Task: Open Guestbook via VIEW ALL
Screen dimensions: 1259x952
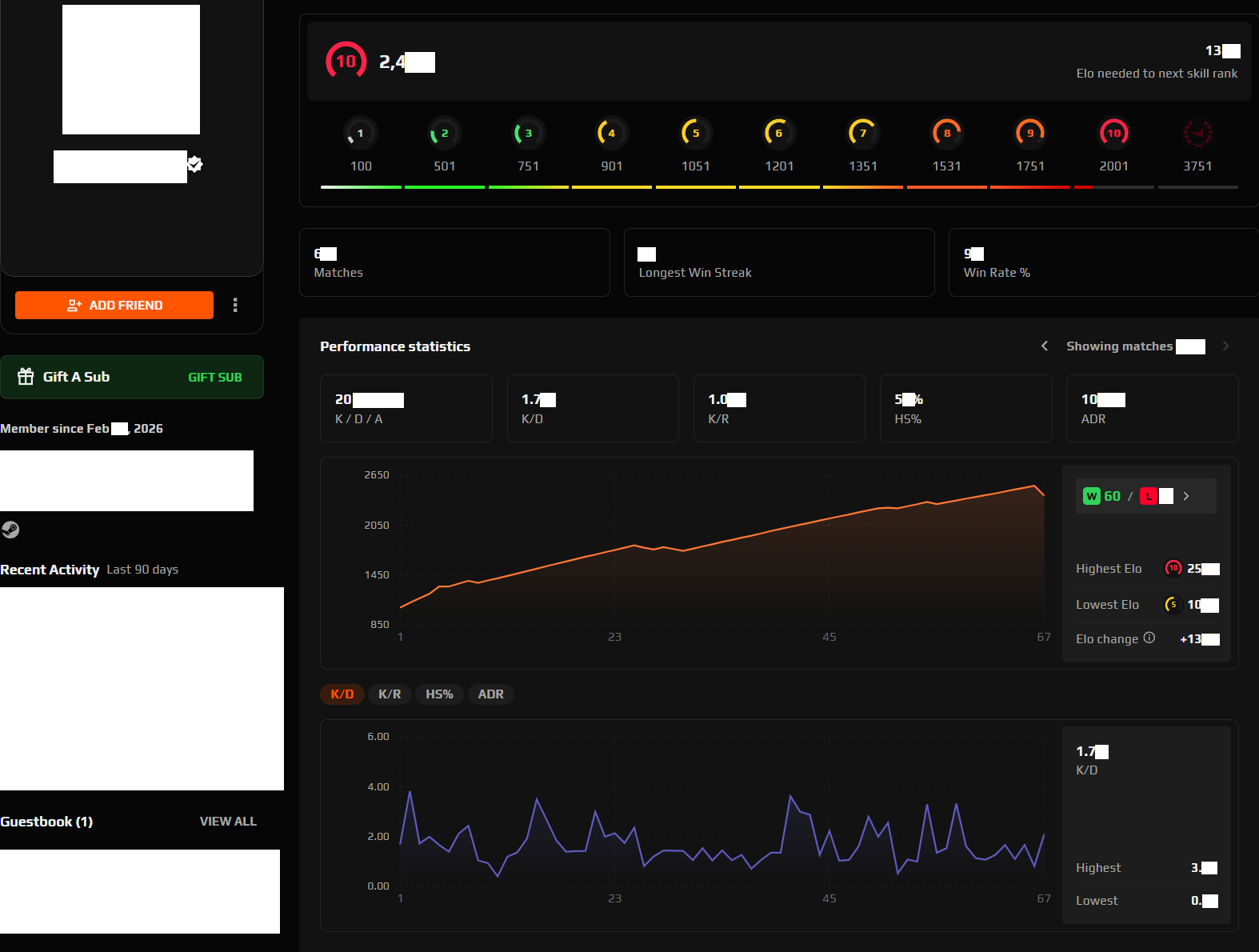Action: pos(228,822)
